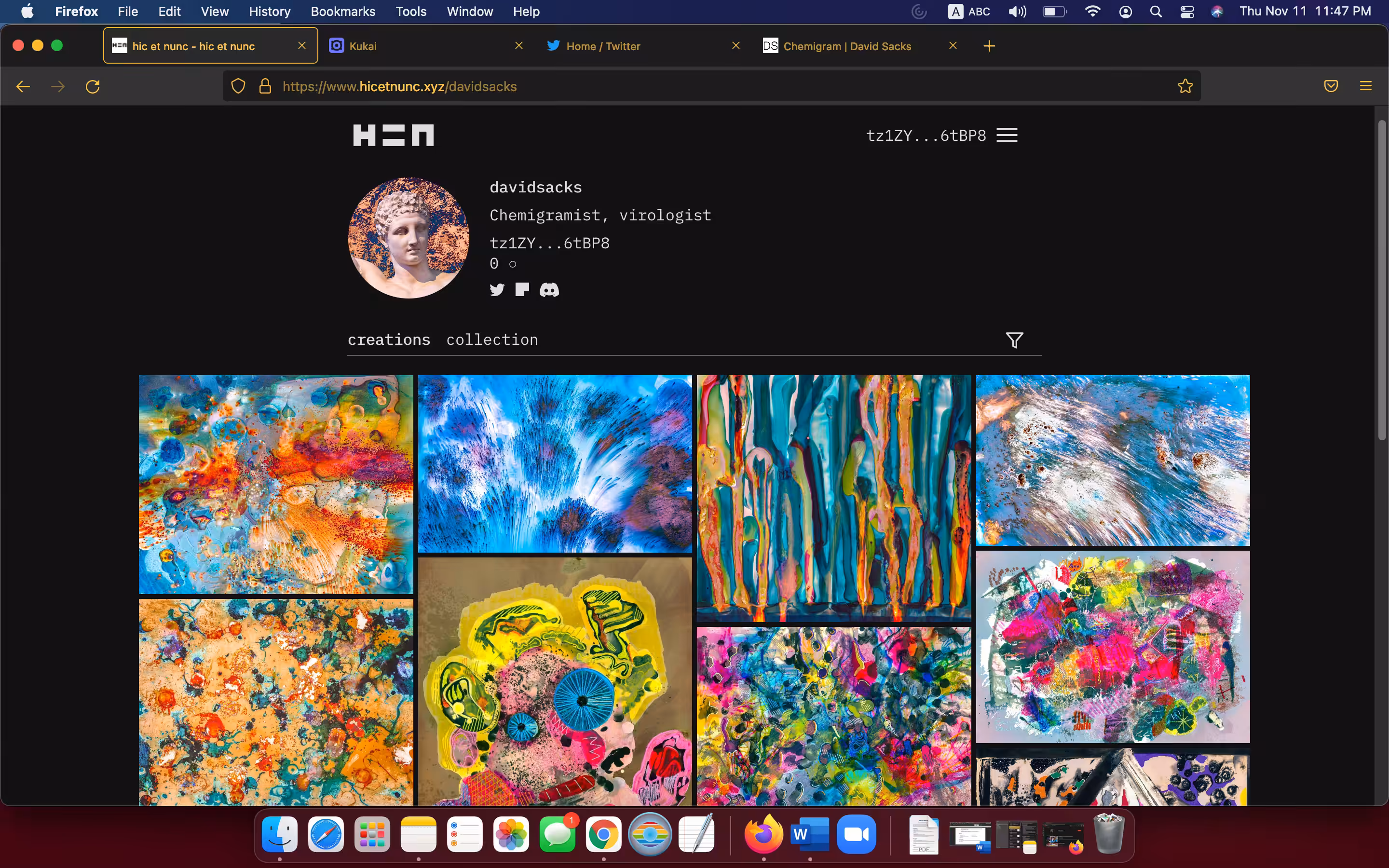Open the Tools menu
This screenshot has width=1389, height=868.
click(x=411, y=12)
